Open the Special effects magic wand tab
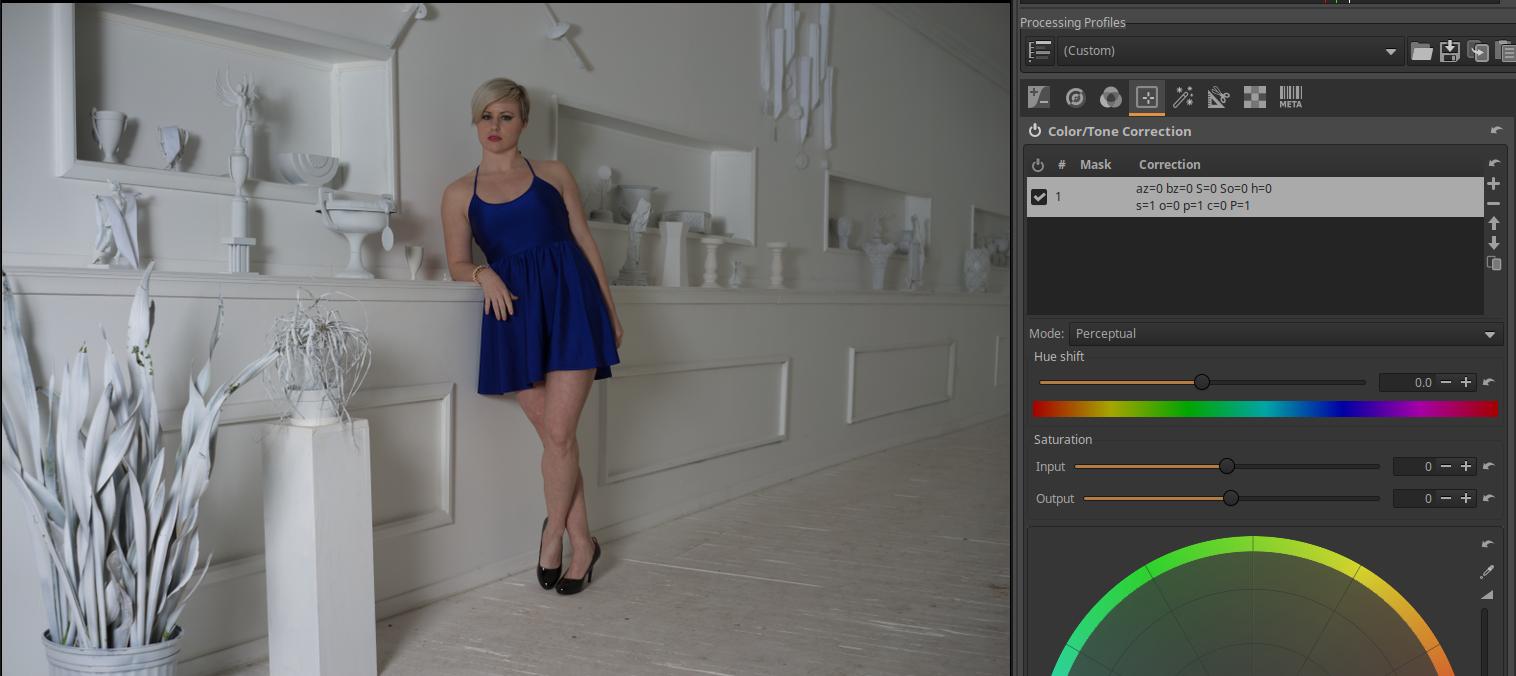The width and height of the screenshot is (1516, 676). [1183, 97]
